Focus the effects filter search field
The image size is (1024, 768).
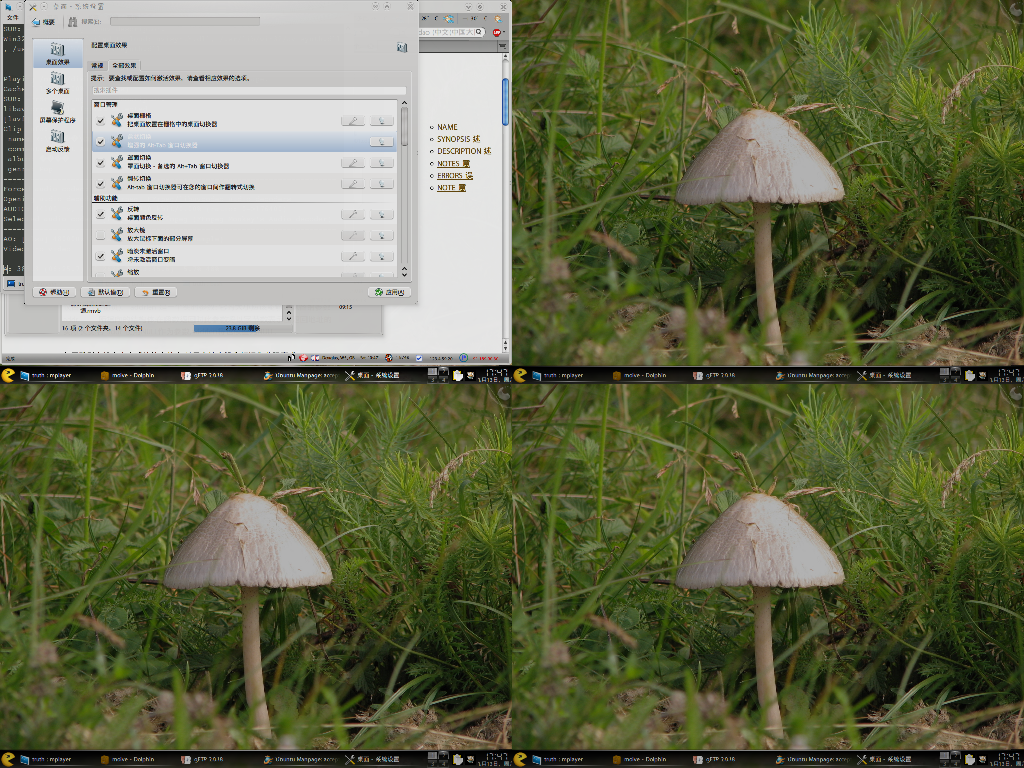(x=249, y=90)
